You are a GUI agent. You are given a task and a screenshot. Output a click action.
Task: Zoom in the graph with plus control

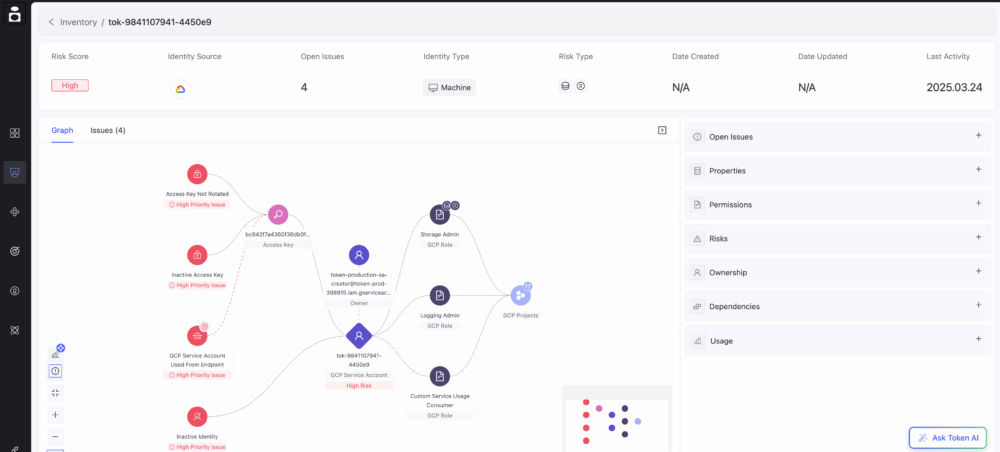tap(55, 415)
